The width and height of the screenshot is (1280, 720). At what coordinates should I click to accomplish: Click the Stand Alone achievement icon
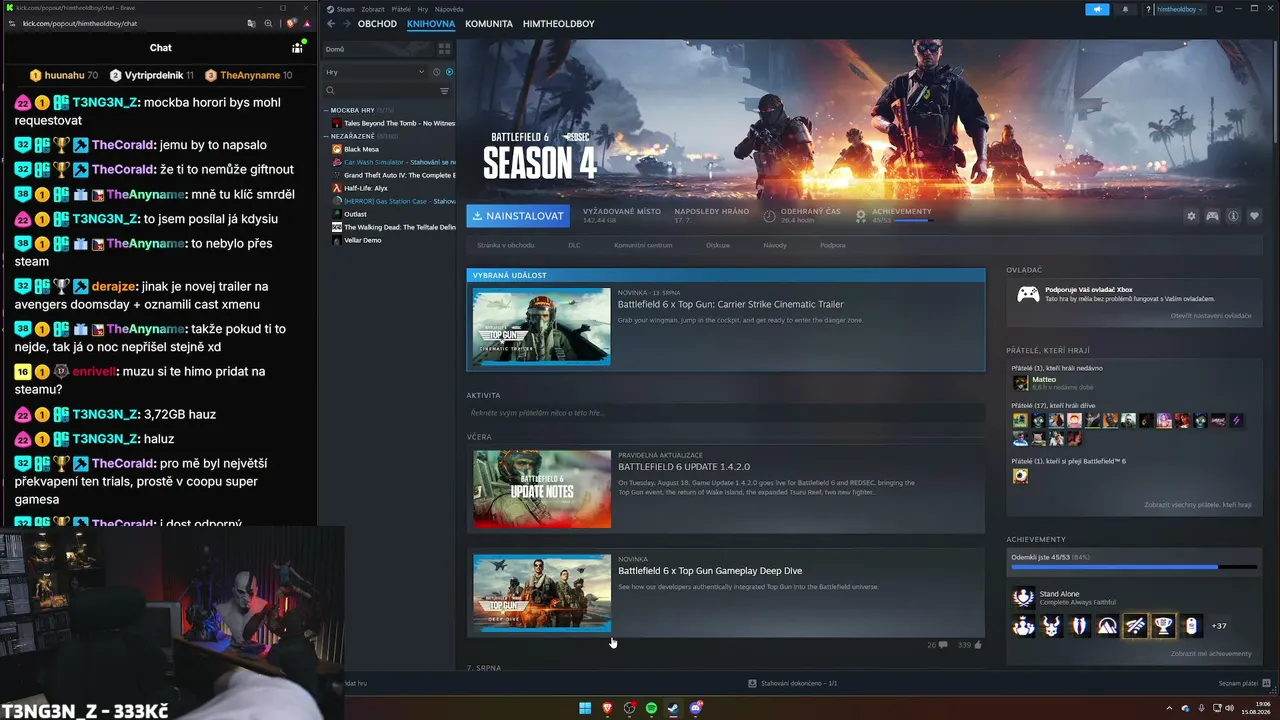point(1023,597)
